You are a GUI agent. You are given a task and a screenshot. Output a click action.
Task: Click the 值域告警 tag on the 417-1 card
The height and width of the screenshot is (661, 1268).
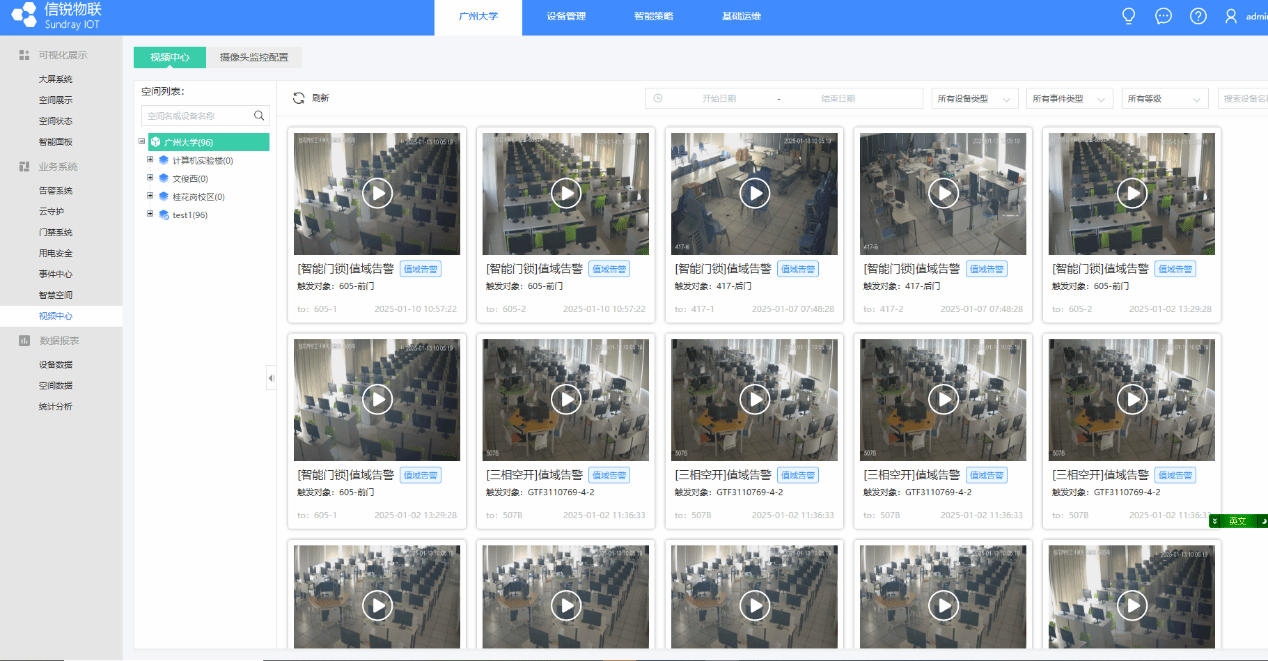tap(797, 269)
